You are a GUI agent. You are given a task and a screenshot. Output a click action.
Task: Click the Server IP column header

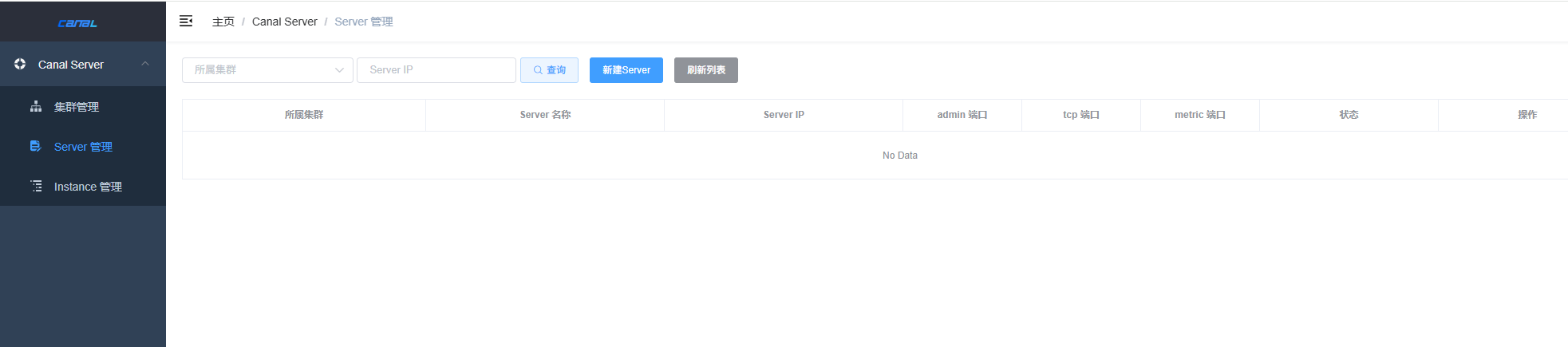(784, 115)
